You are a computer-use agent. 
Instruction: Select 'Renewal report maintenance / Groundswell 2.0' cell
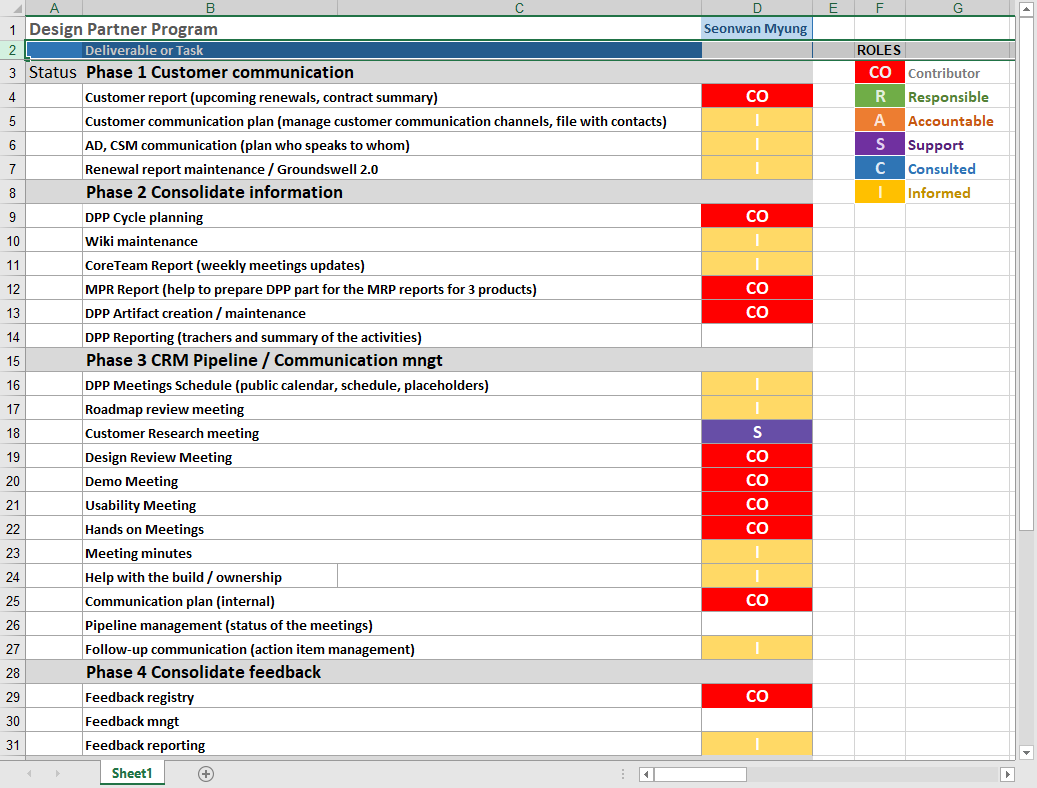pyautogui.click(x=392, y=169)
